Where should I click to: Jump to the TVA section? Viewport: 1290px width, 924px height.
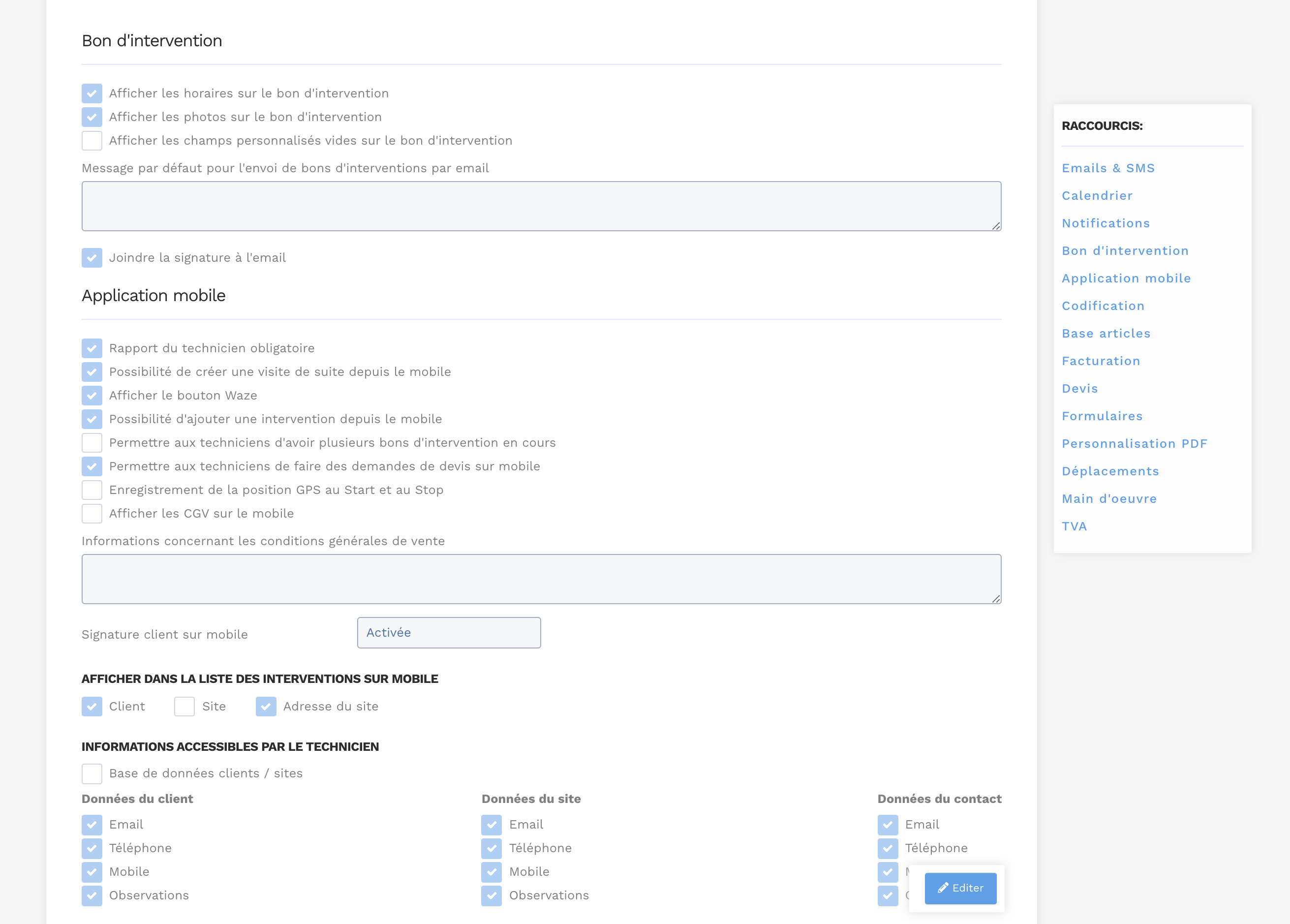pos(1074,526)
